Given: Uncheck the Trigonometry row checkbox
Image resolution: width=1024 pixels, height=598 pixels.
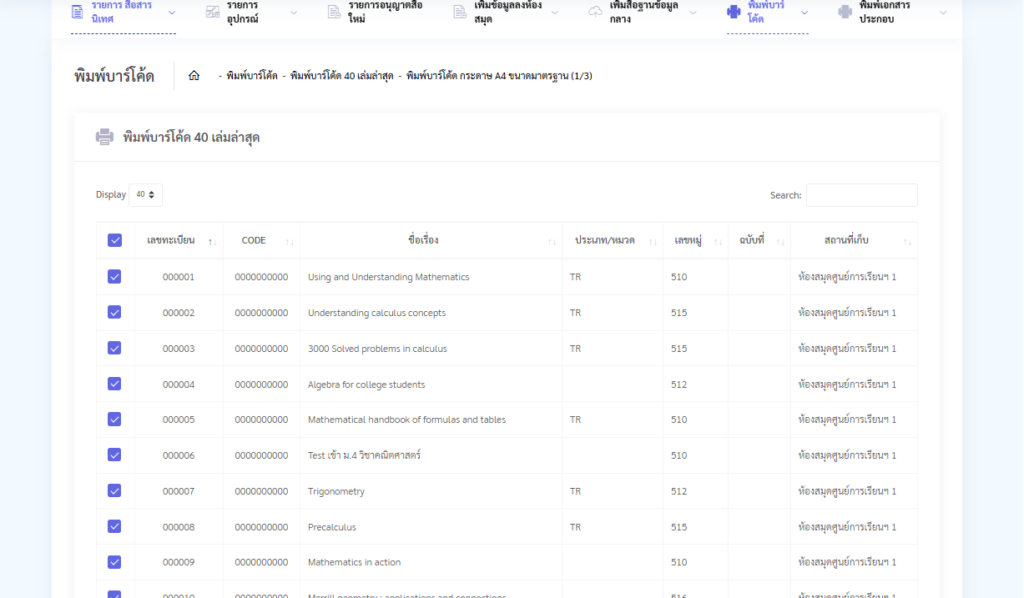Looking at the screenshot, I should click(x=115, y=491).
